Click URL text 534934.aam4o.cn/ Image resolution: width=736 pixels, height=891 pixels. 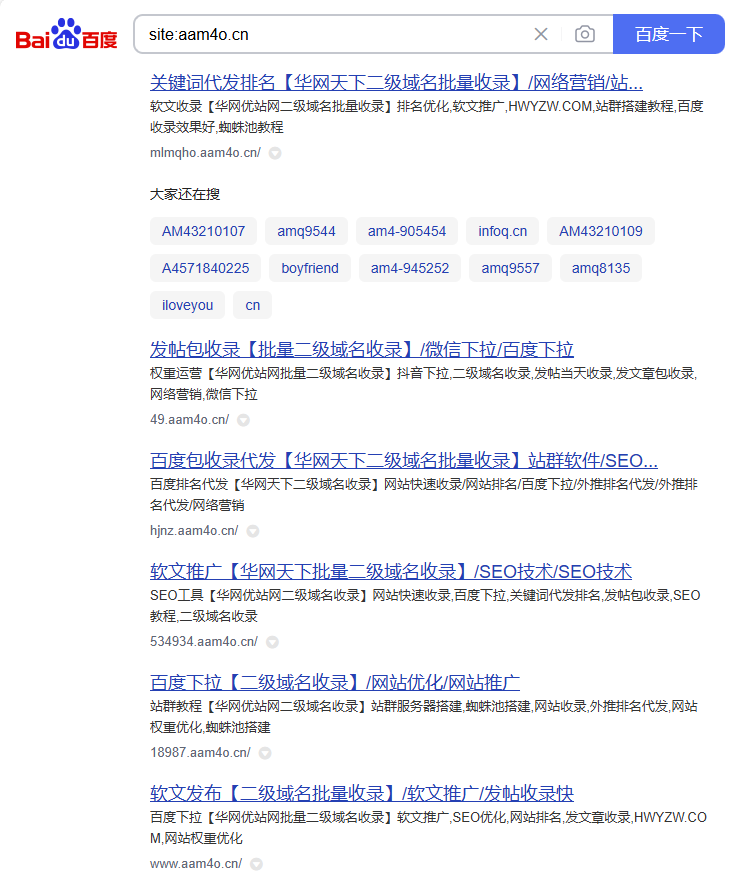pos(203,642)
